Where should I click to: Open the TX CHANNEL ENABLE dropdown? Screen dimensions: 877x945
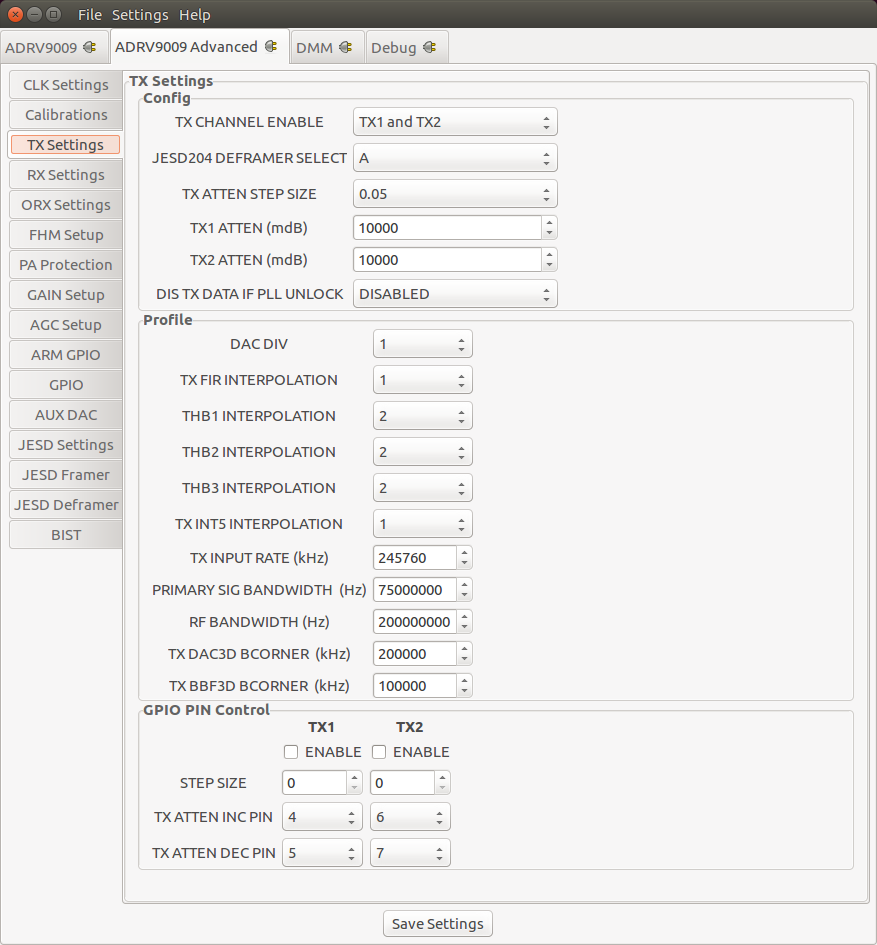tap(455, 121)
